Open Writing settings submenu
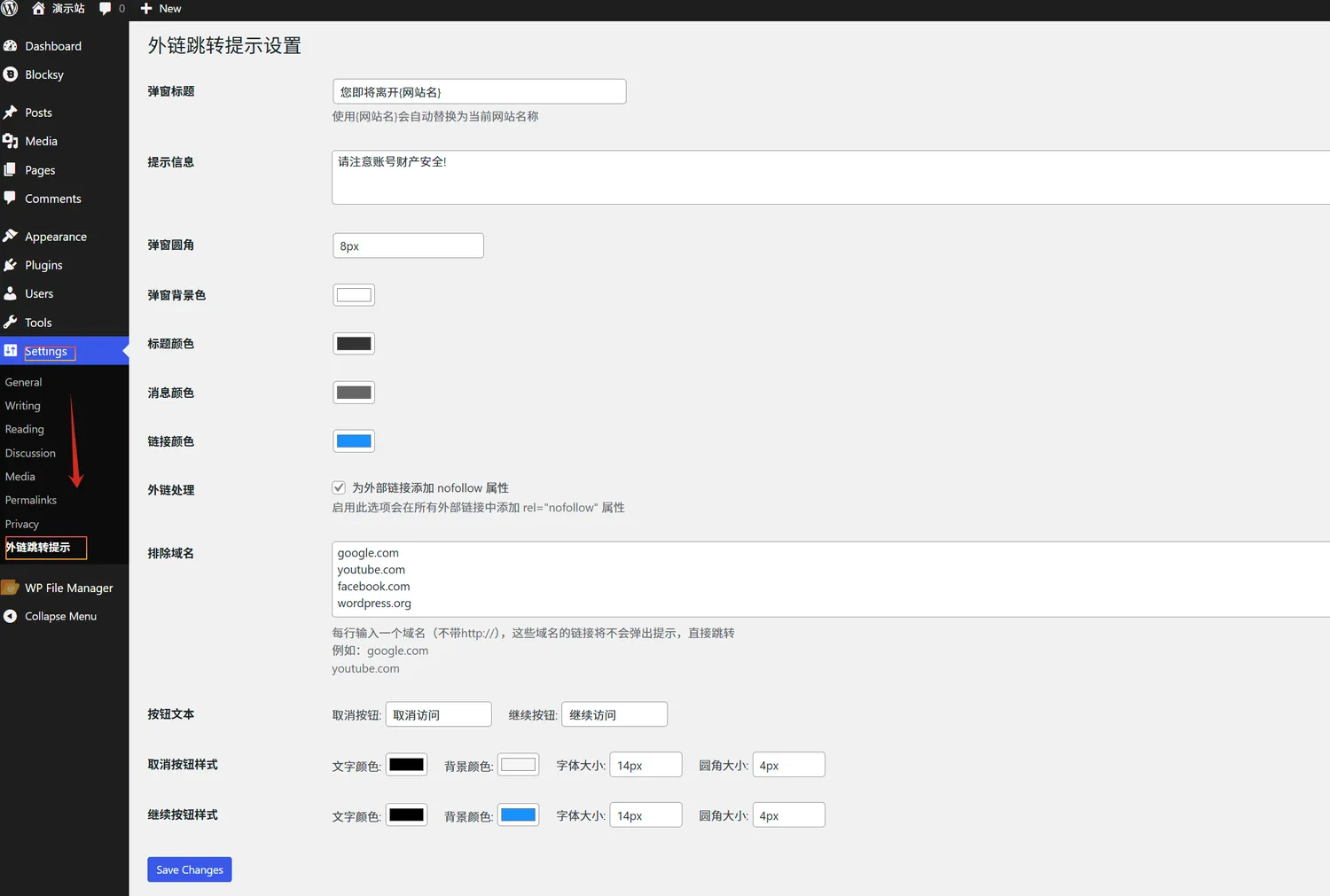1330x896 pixels. coord(23,405)
